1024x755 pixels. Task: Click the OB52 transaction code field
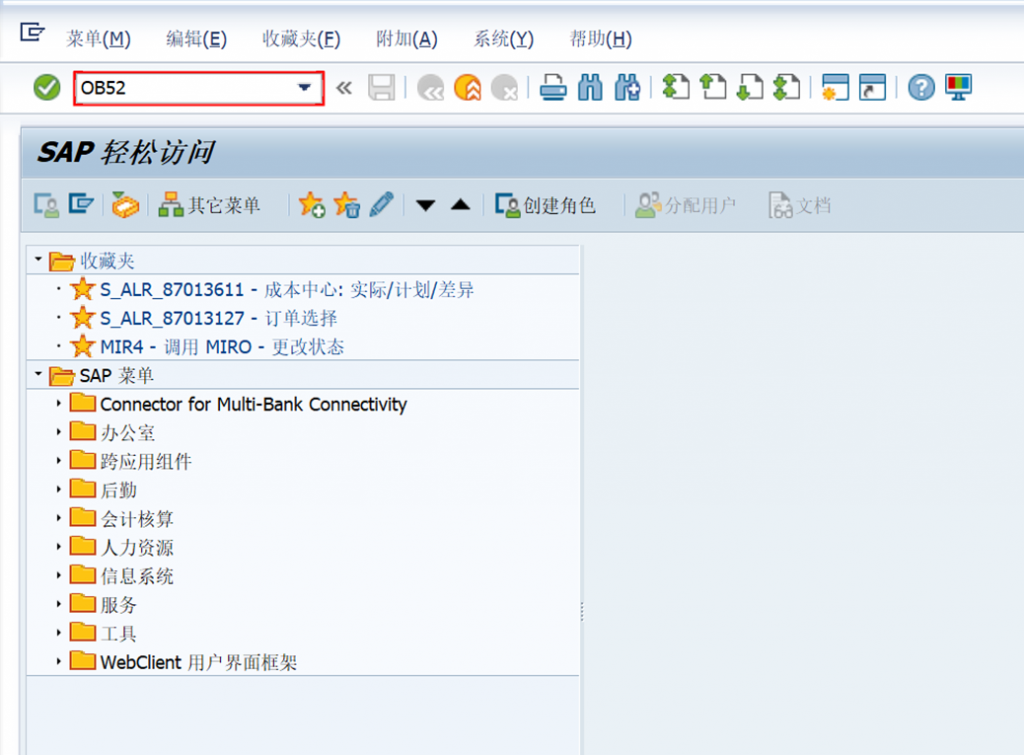point(199,88)
